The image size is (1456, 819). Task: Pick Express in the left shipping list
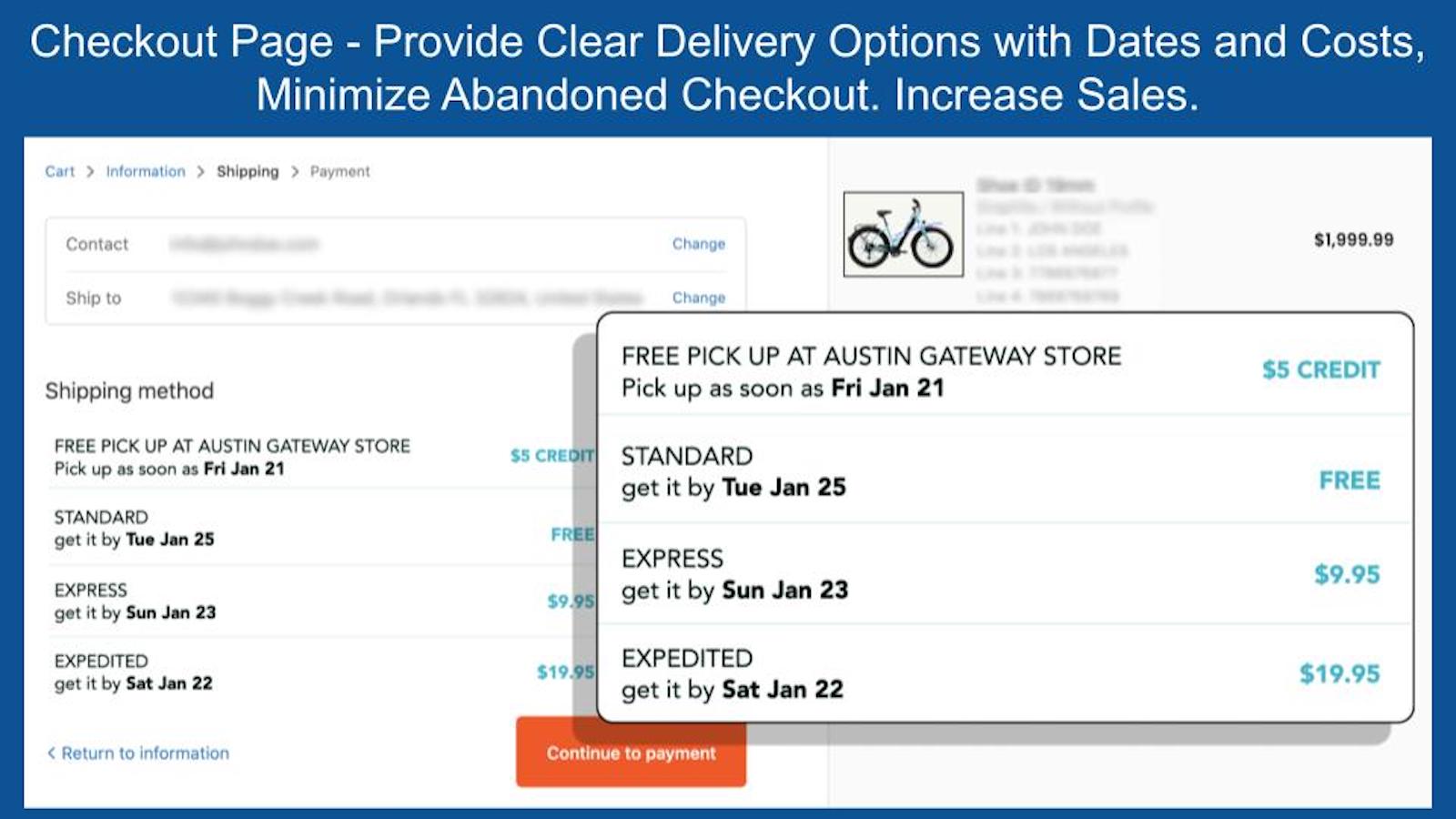[x=135, y=601]
